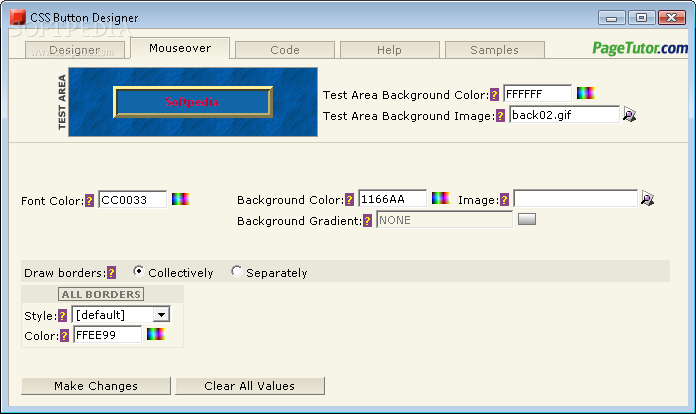The image size is (696, 414).
Task: Expand the border Style dropdown
Action: pyautogui.click(x=162, y=315)
